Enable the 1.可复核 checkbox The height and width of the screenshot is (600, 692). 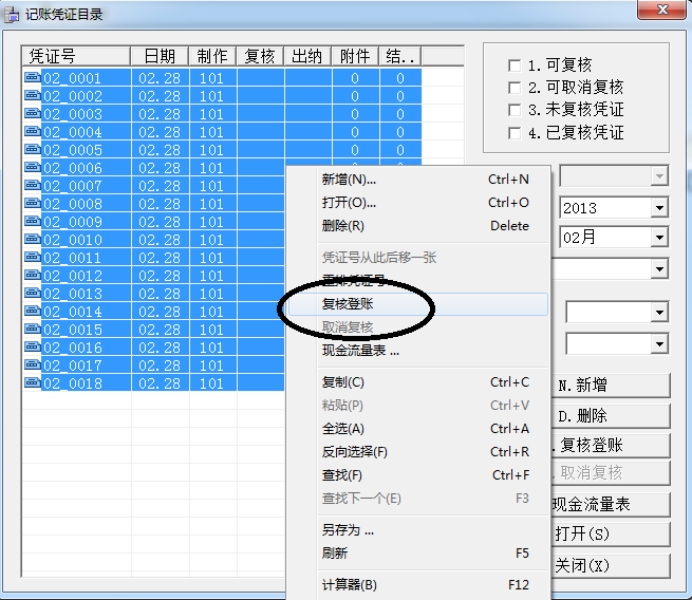[x=514, y=66]
